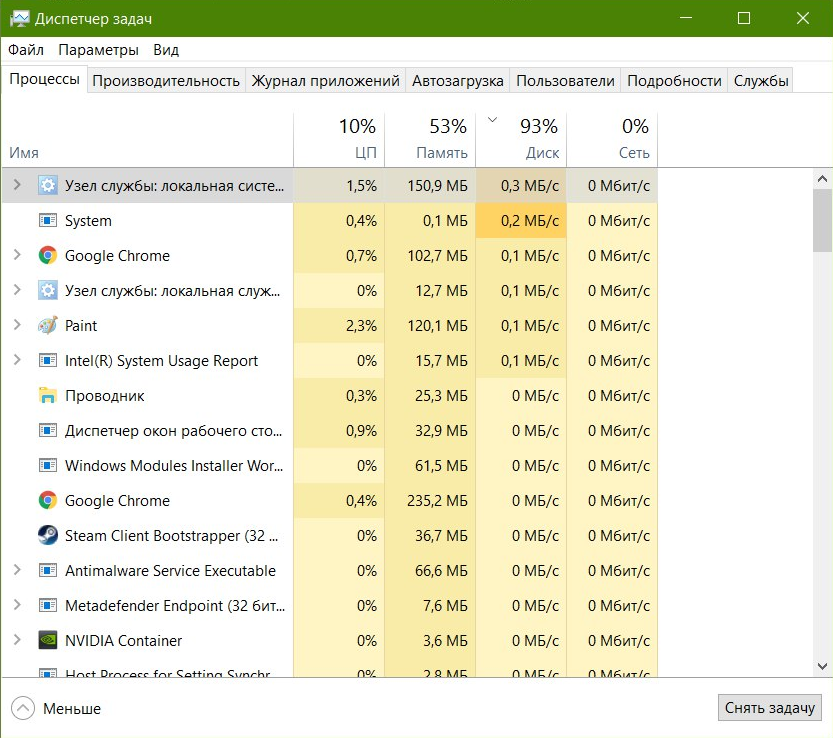The height and width of the screenshot is (738, 833).
Task: Click the Antimalware Service Executable icon
Action: tap(47, 571)
